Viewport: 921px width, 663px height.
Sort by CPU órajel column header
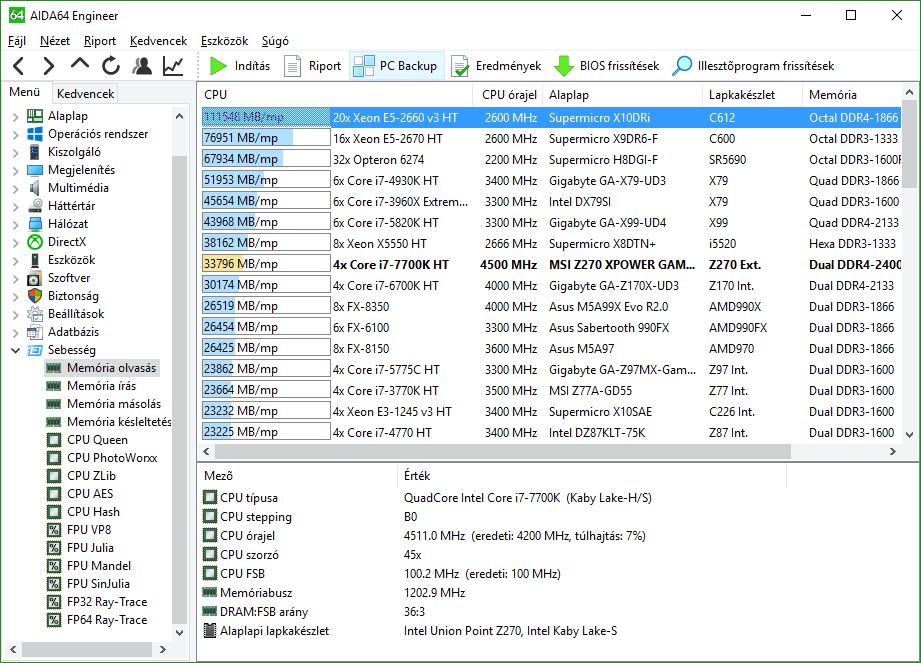[509, 95]
